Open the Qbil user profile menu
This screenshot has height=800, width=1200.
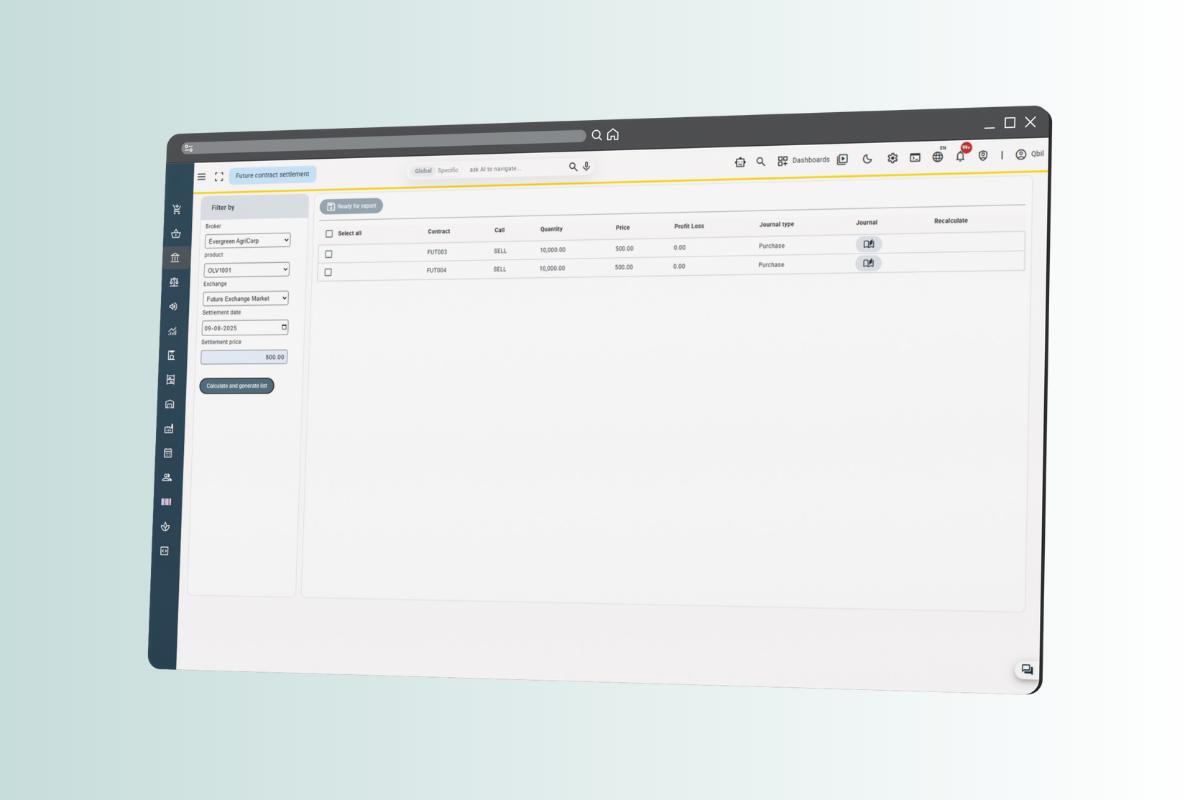point(1030,154)
